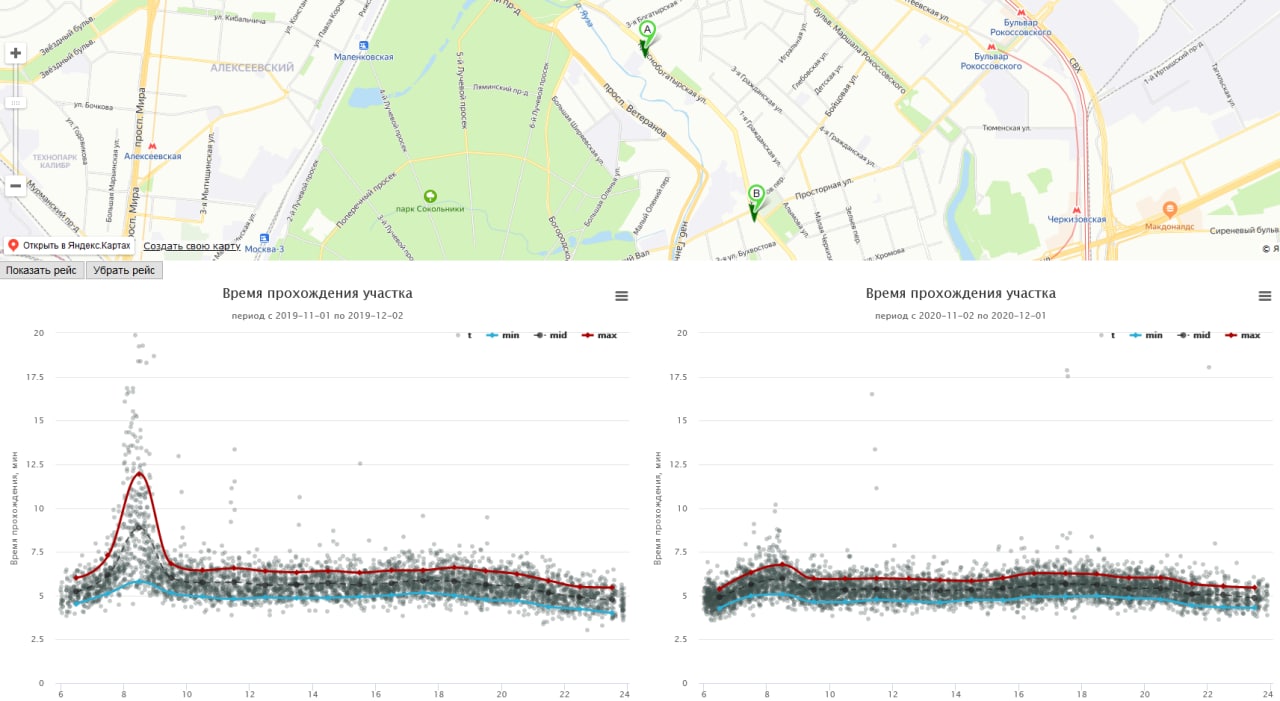This screenshot has width=1280, height=701.
Task: Click the парк Сокольники tree icon
Action: tap(430, 196)
